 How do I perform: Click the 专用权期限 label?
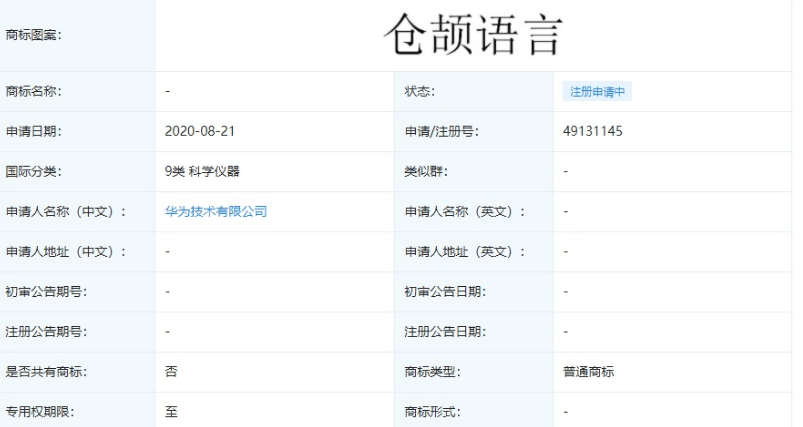pos(40,411)
